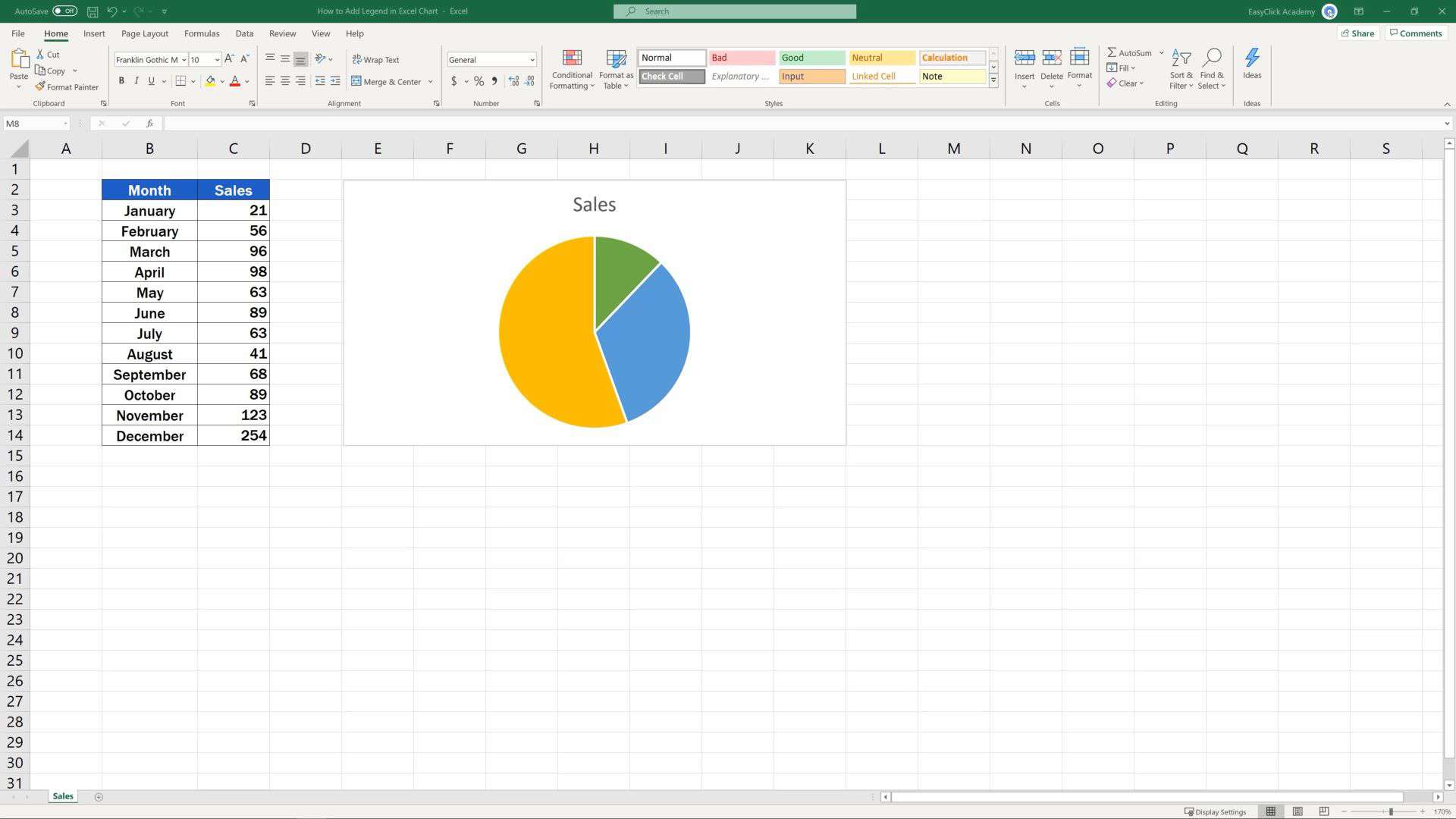Decrease font size with the smaller A

244,59
